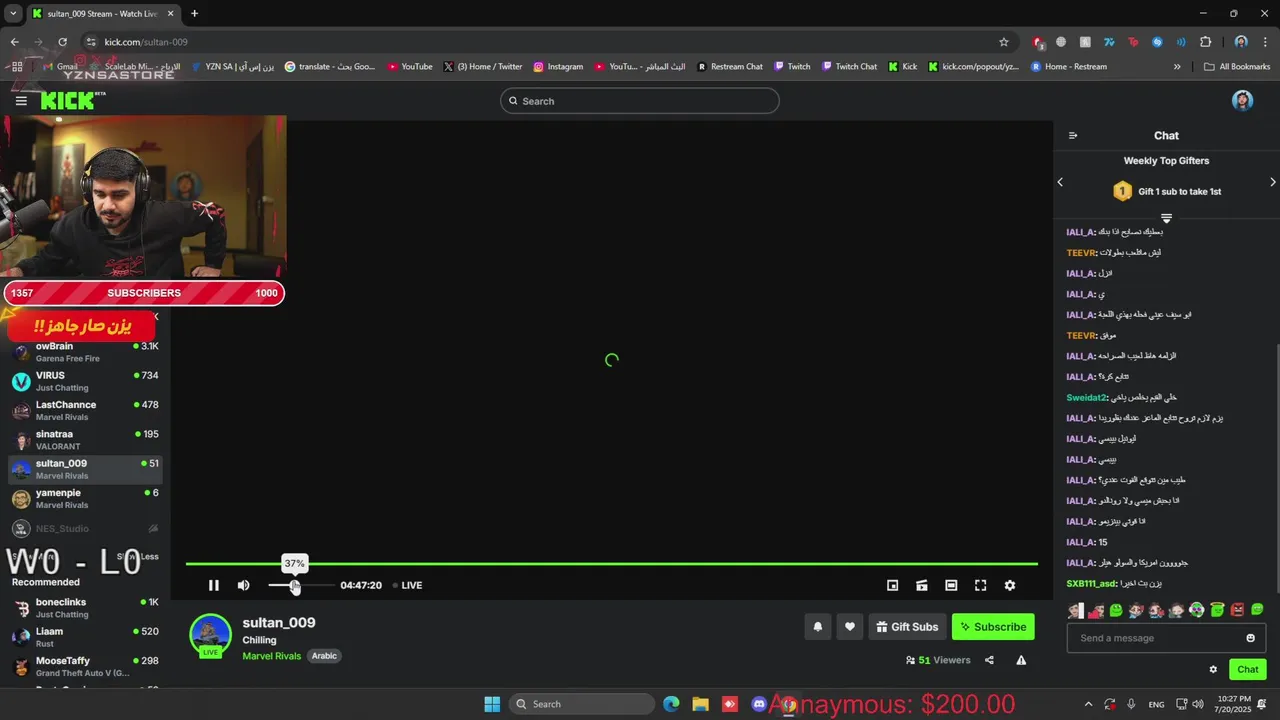Open Home - Restream bookmark
This screenshot has height=720, width=1280.
tap(1068, 67)
